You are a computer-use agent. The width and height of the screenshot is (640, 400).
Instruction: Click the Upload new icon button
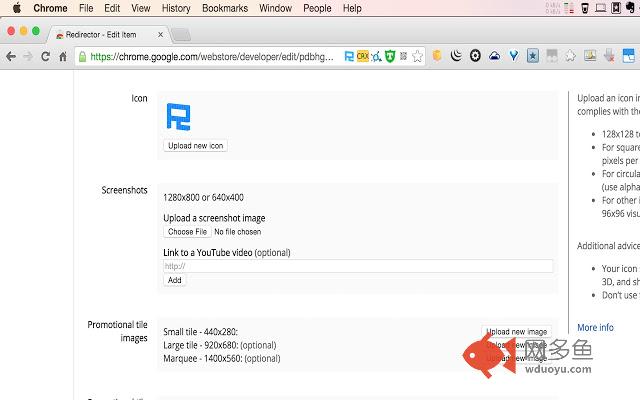196,146
